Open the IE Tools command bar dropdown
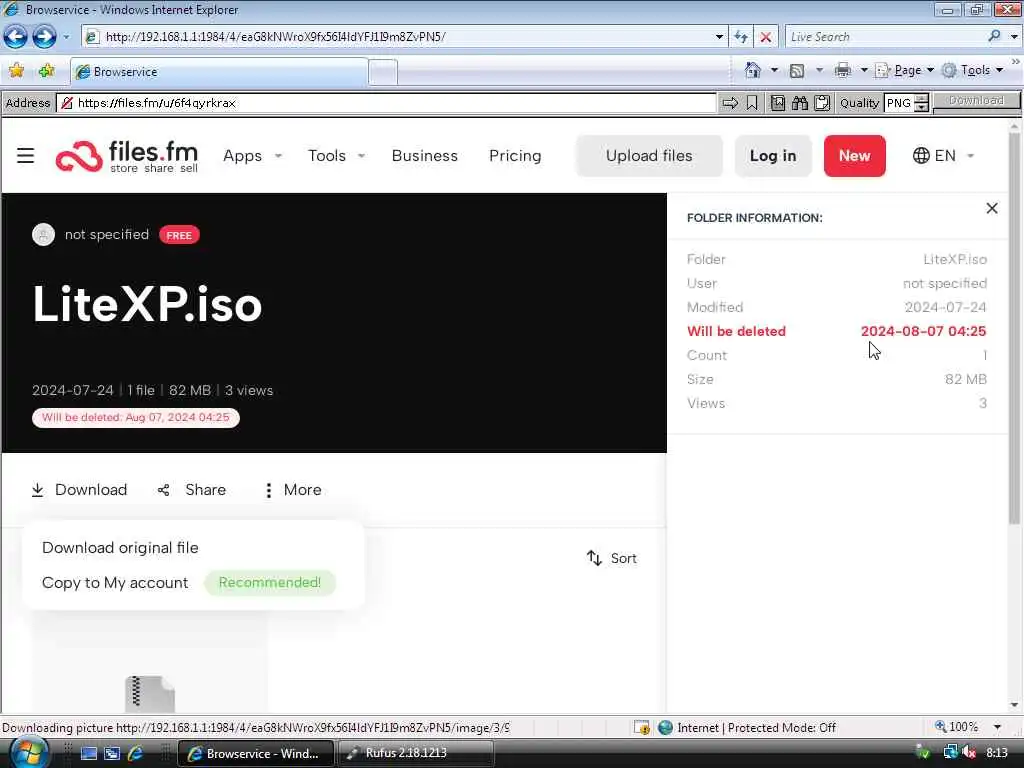The height and width of the screenshot is (768, 1024). point(973,70)
